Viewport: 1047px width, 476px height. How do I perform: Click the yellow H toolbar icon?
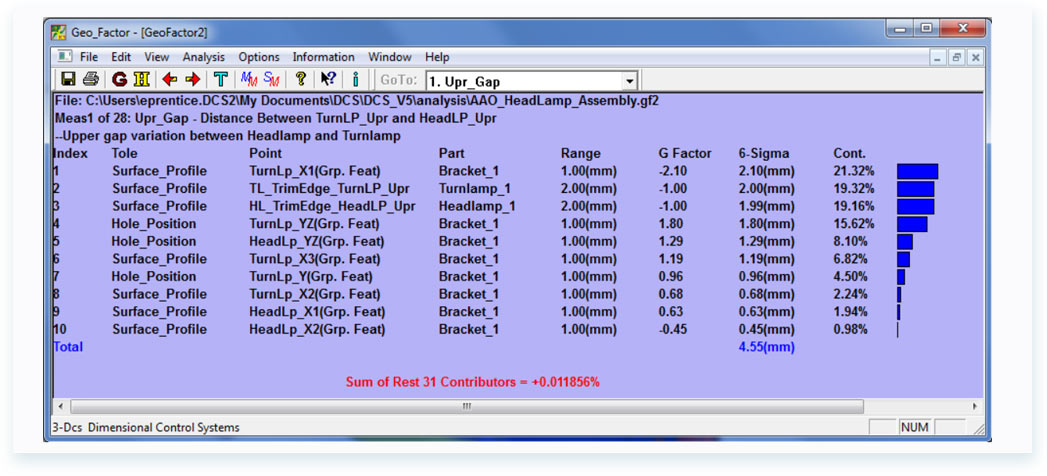[142, 80]
